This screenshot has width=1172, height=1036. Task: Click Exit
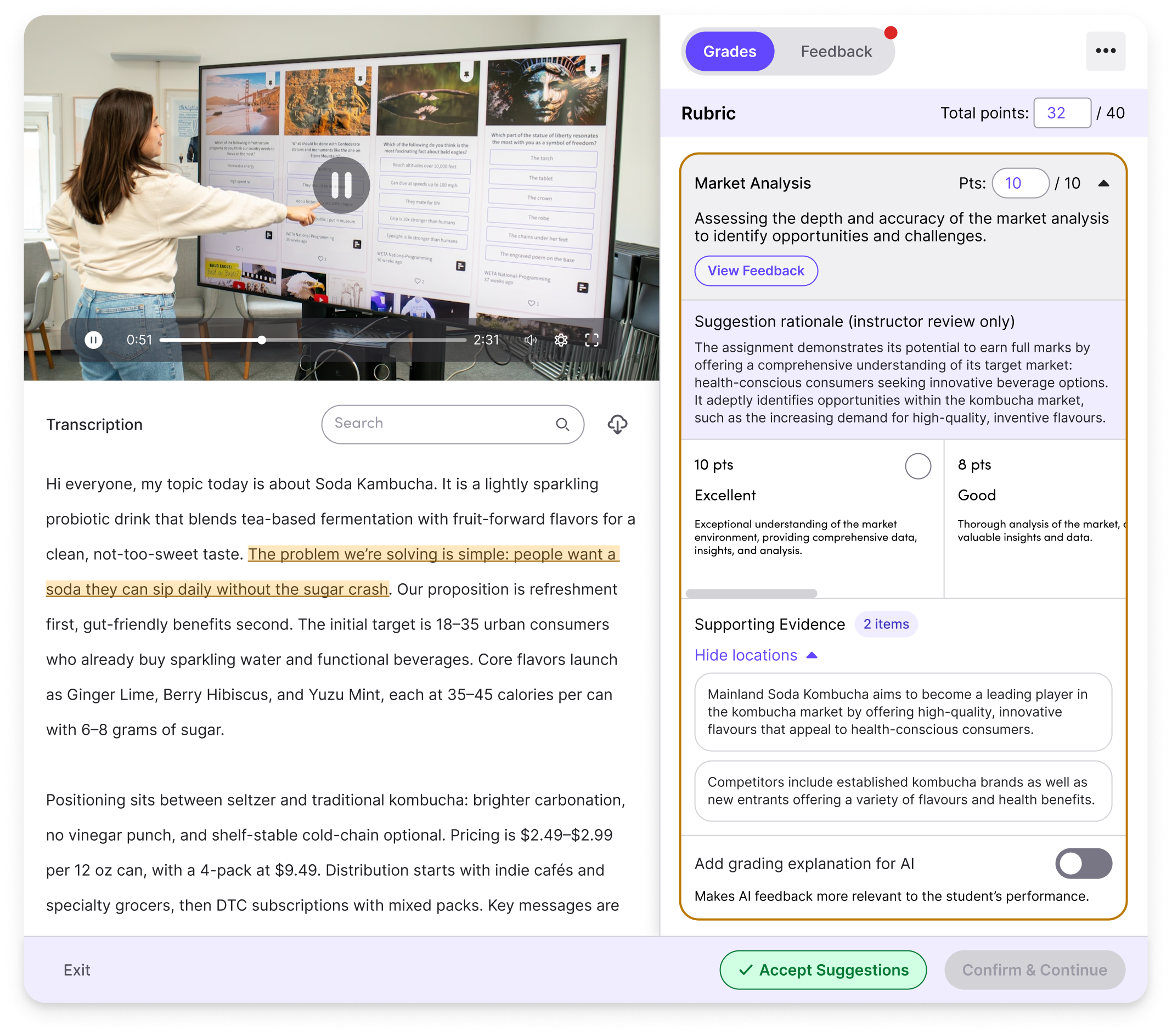(77, 970)
